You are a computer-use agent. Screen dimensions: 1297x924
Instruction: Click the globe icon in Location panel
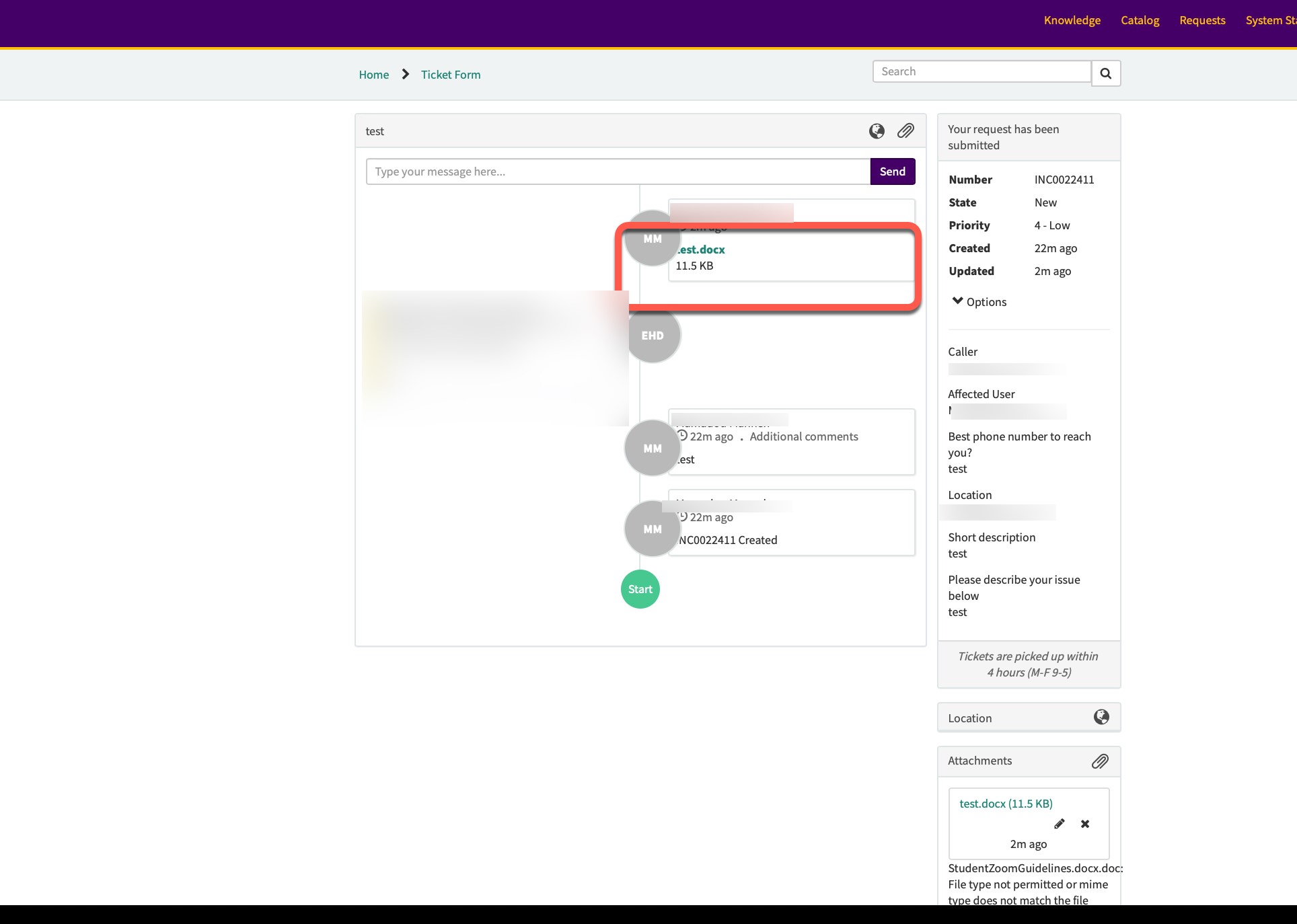1101,718
